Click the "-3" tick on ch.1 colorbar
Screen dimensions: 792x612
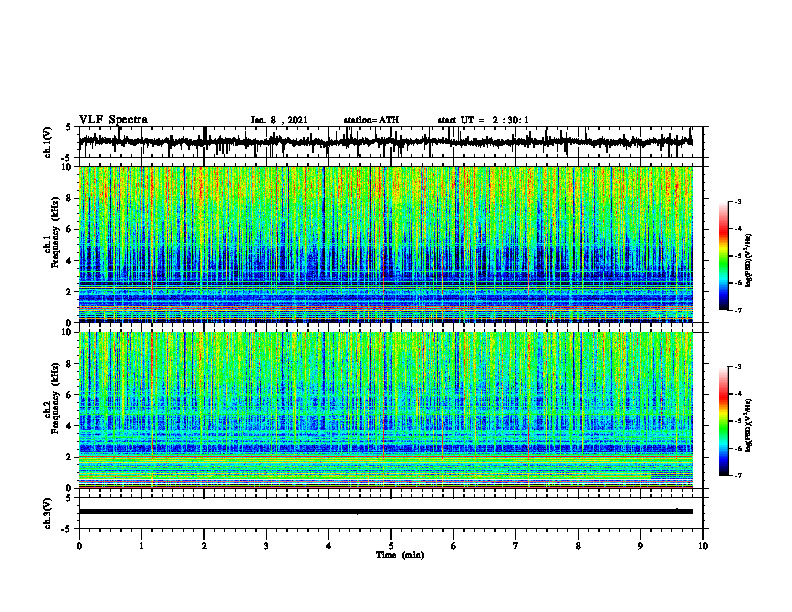(x=738, y=201)
